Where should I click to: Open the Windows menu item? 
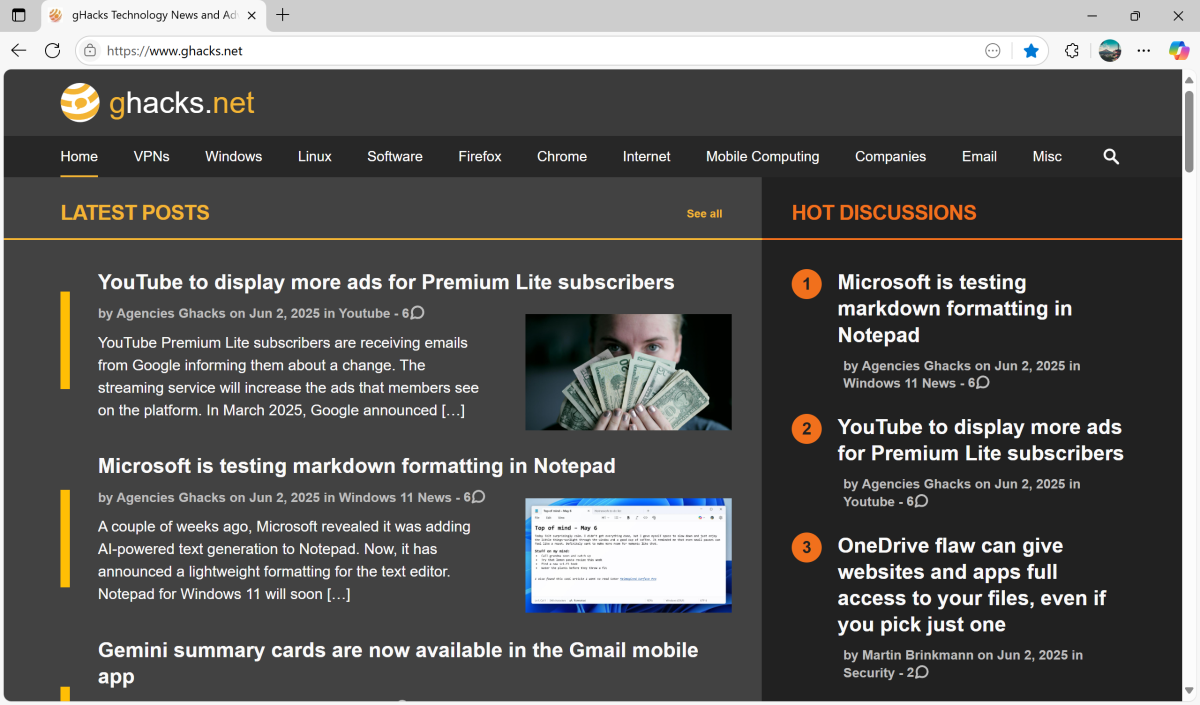pyautogui.click(x=234, y=156)
